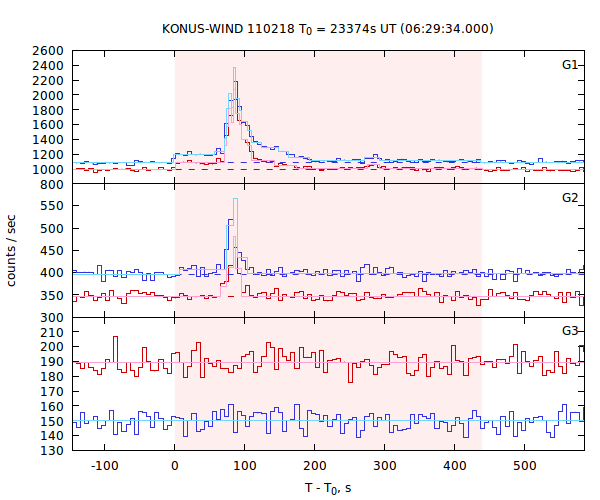The width and height of the screenshot is (600, 500).
Task: Click x-axis tick label 100
Action: [245, 466]
